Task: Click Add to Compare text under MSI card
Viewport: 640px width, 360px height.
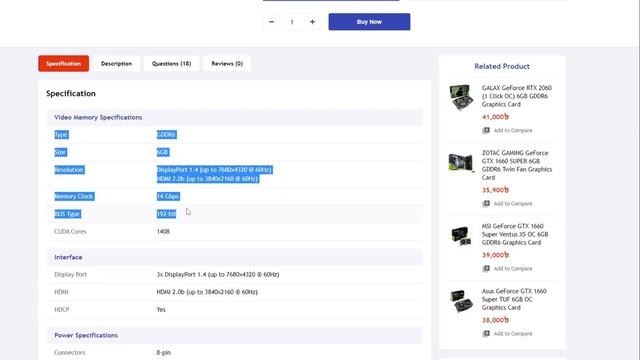Action: tap(513, 269)
